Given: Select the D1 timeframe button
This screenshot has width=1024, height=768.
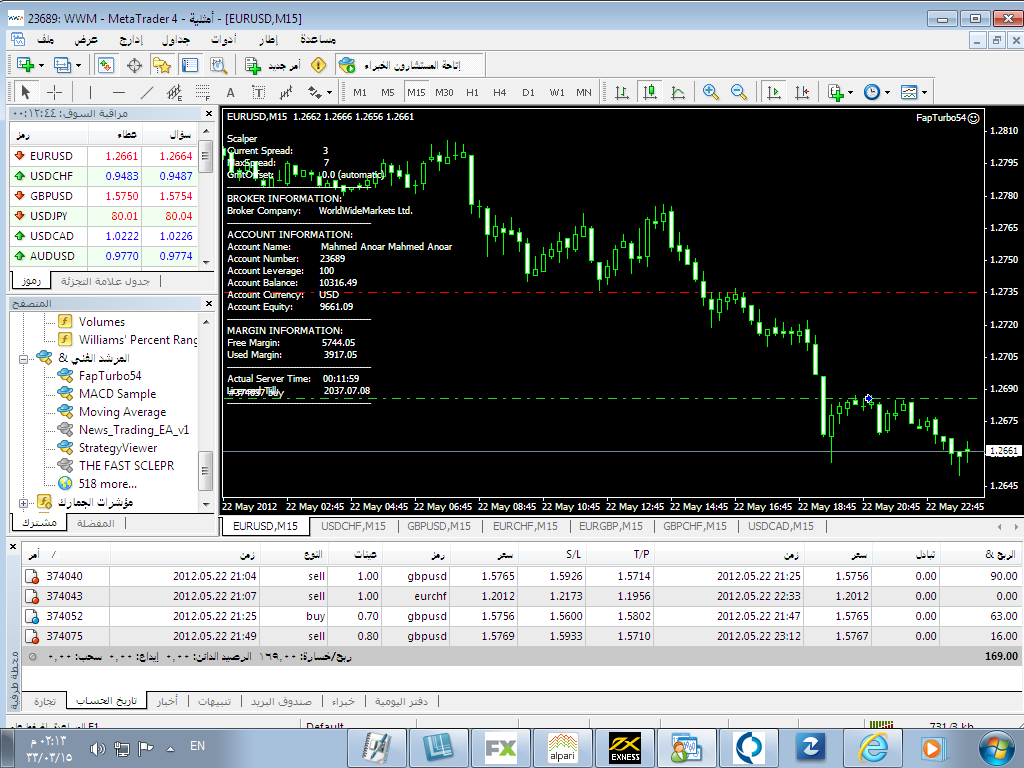Looking at the screenshot, I should [528, 93].
